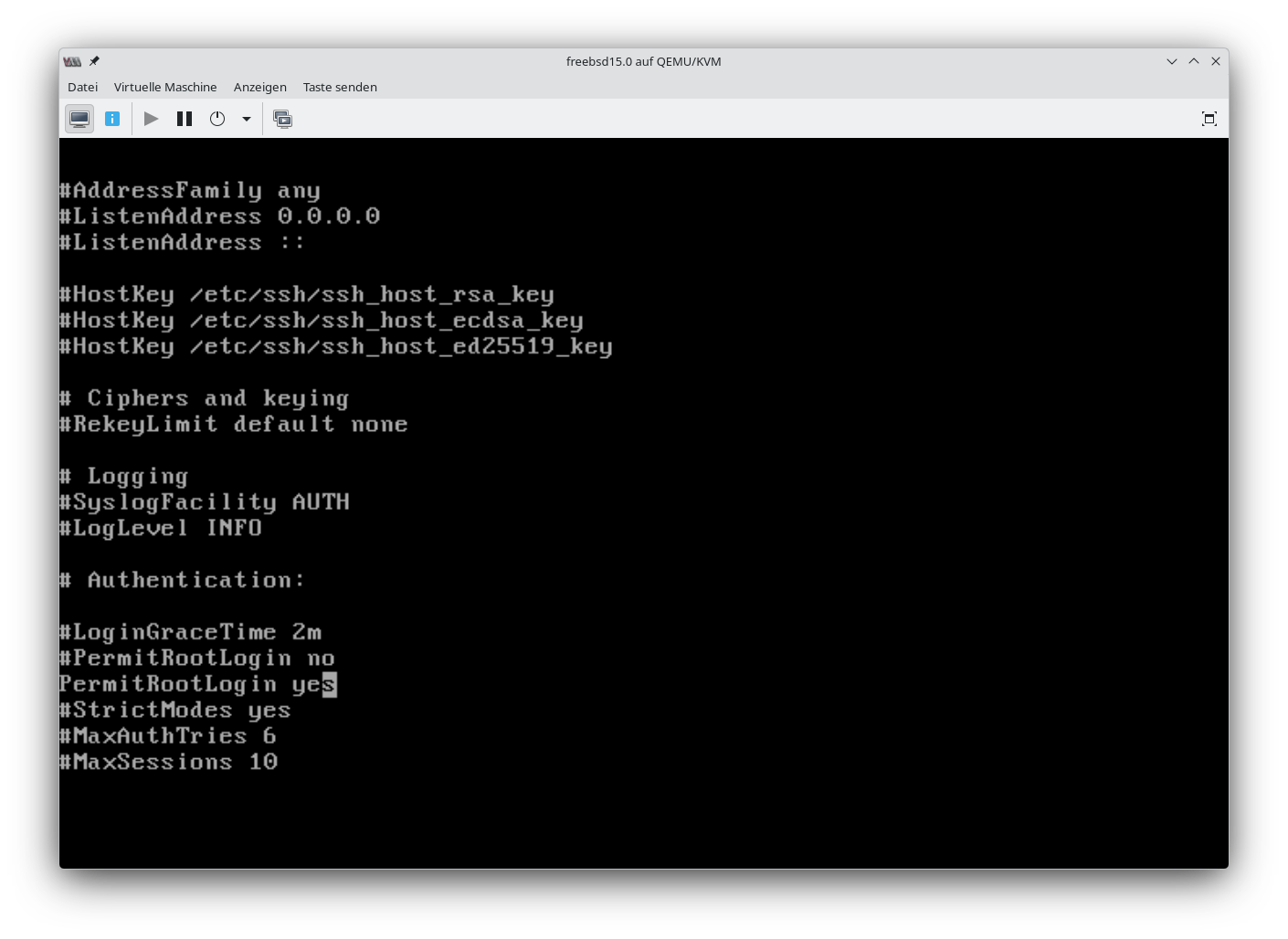Click the title bar text freebsd15.0 auf QEMU/KVM
1288x939 pixels.
pos(643,61)
